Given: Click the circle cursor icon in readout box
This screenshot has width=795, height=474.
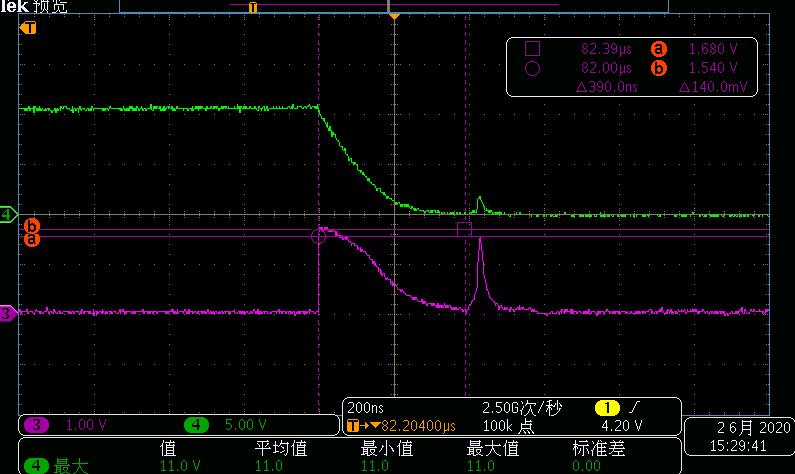Looking at the screenshot, I should (x=532, y=68).
